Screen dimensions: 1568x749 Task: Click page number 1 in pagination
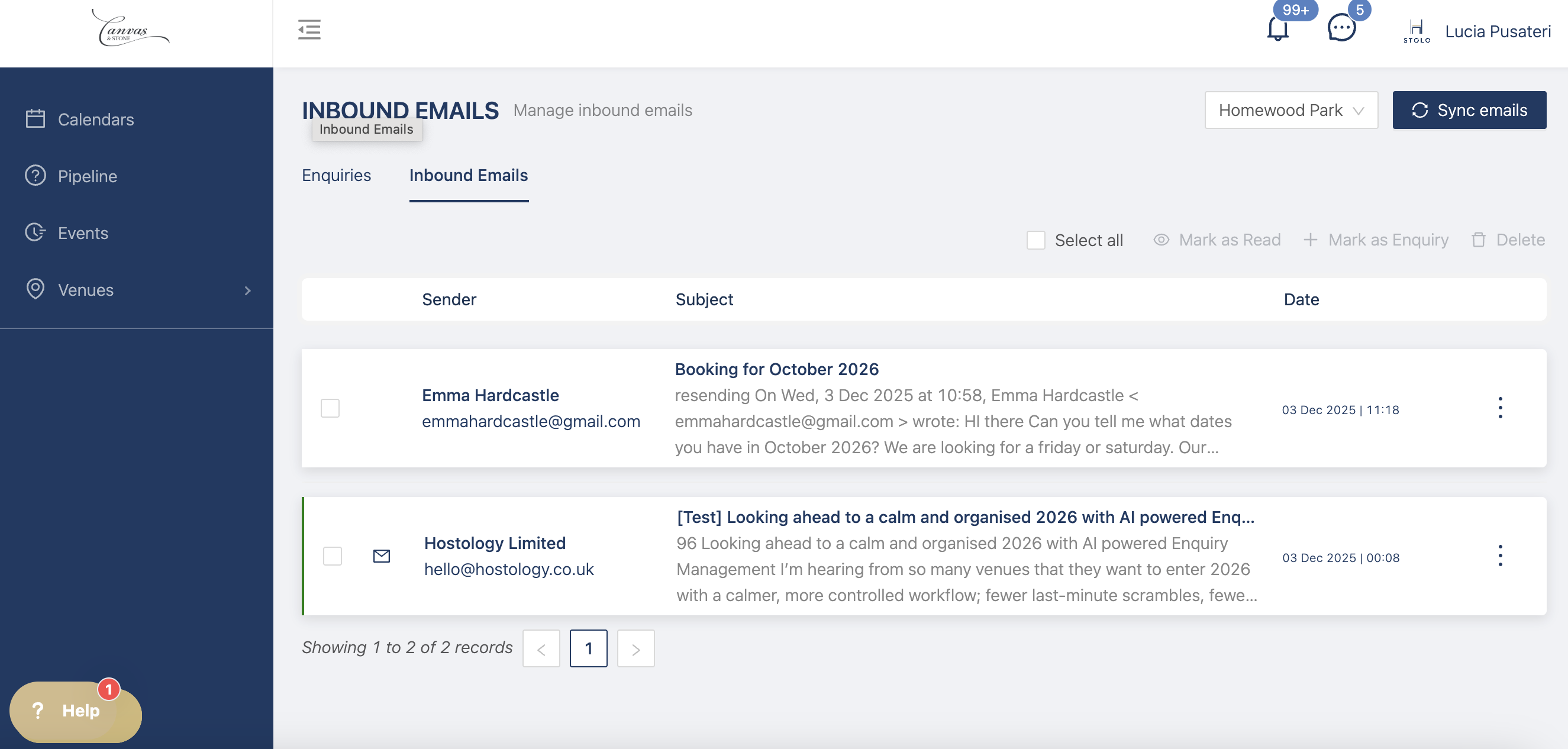(x=588, y=648)
